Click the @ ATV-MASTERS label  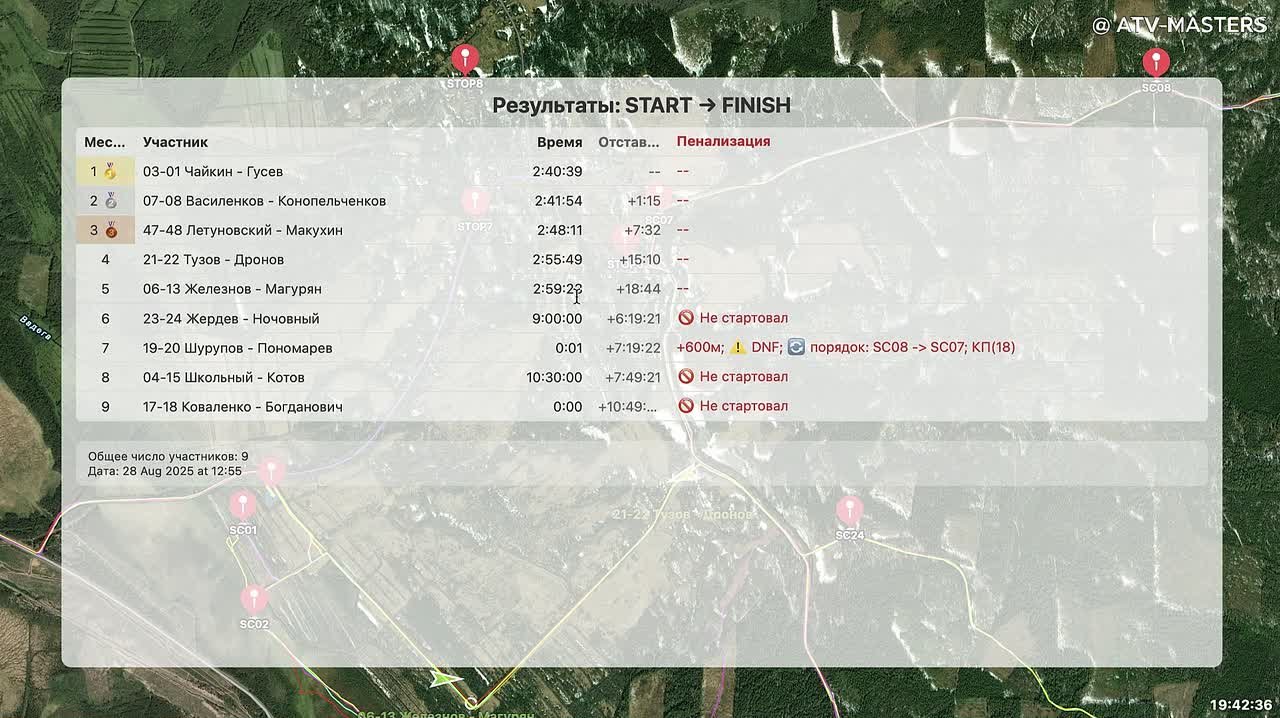[x=1180, y=25]
